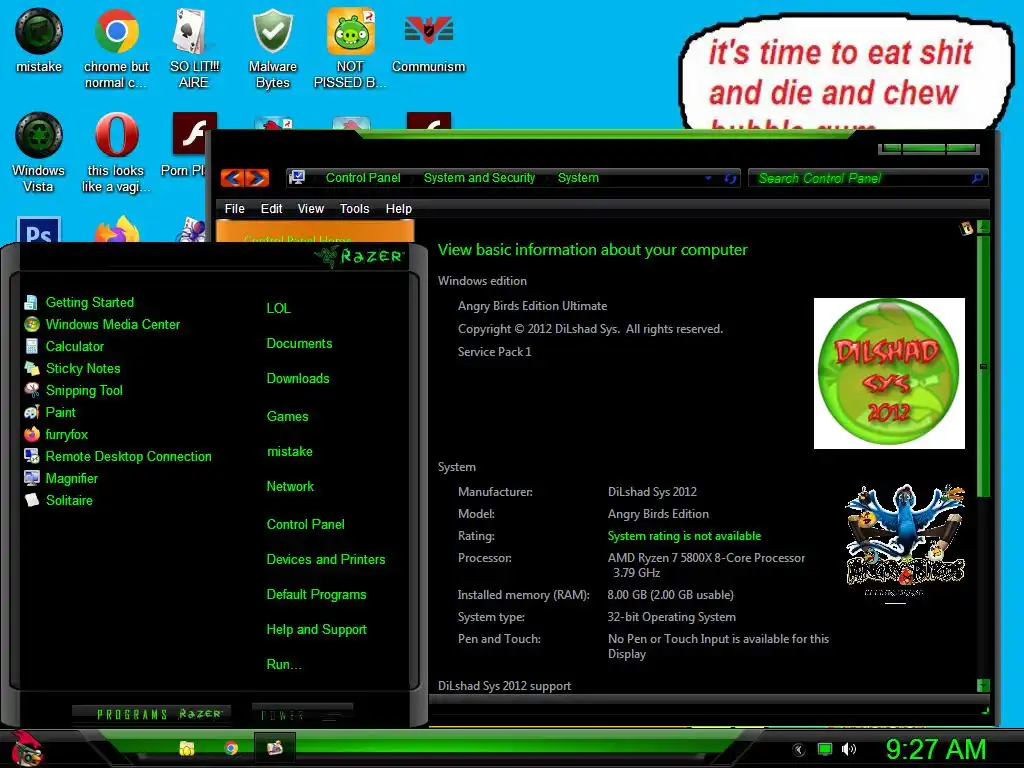Image resolution: width=1024 pixels, height=768 pixels.
Task: Click the scrollbar down arrow
Action: coord(984,685)
